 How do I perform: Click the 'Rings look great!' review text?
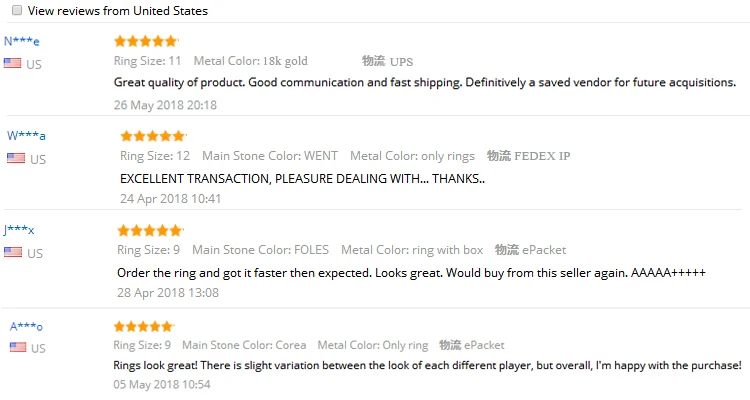tap(427, 365)
